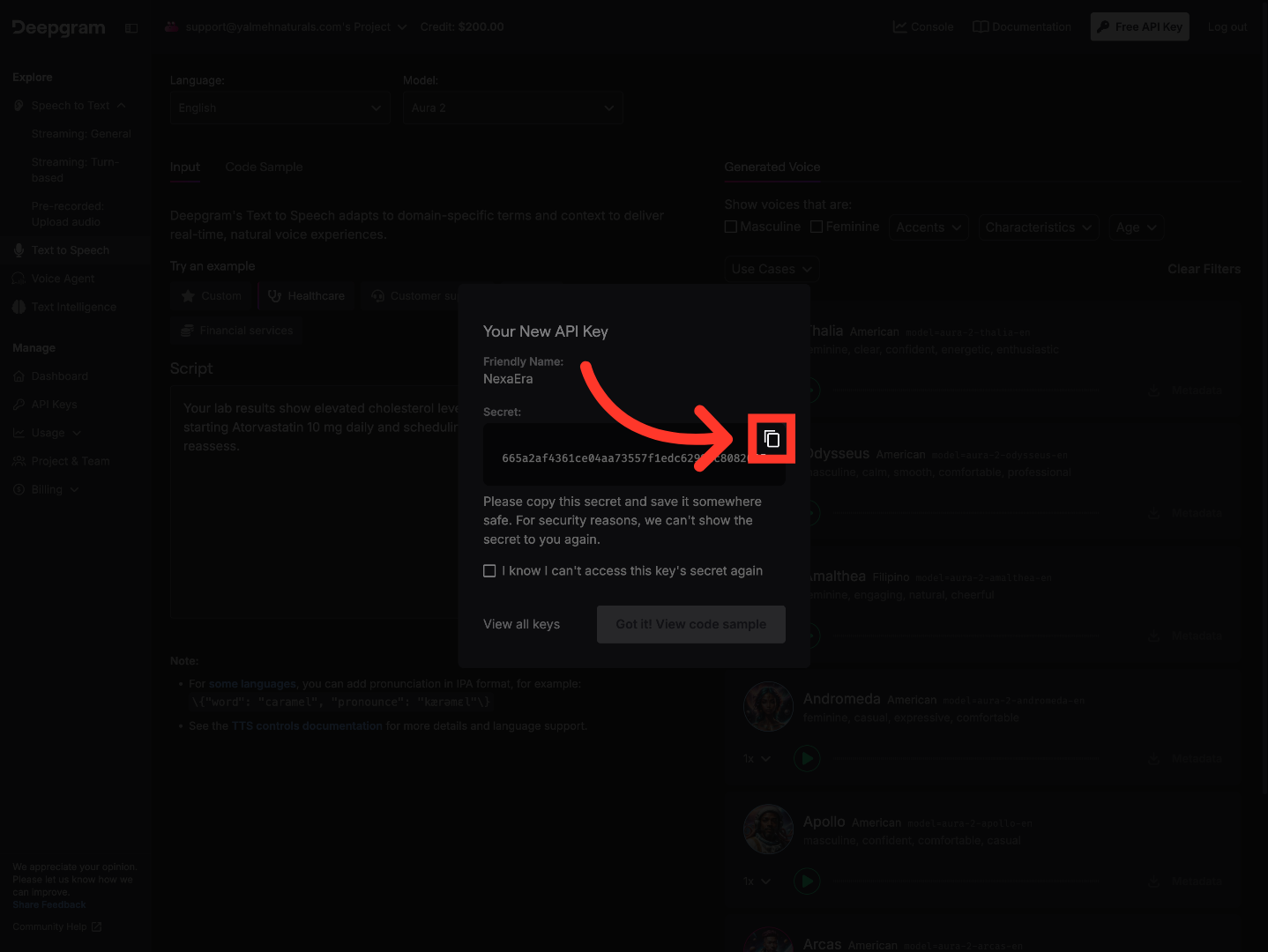Click the Console chart icon in header

[899, 27]
